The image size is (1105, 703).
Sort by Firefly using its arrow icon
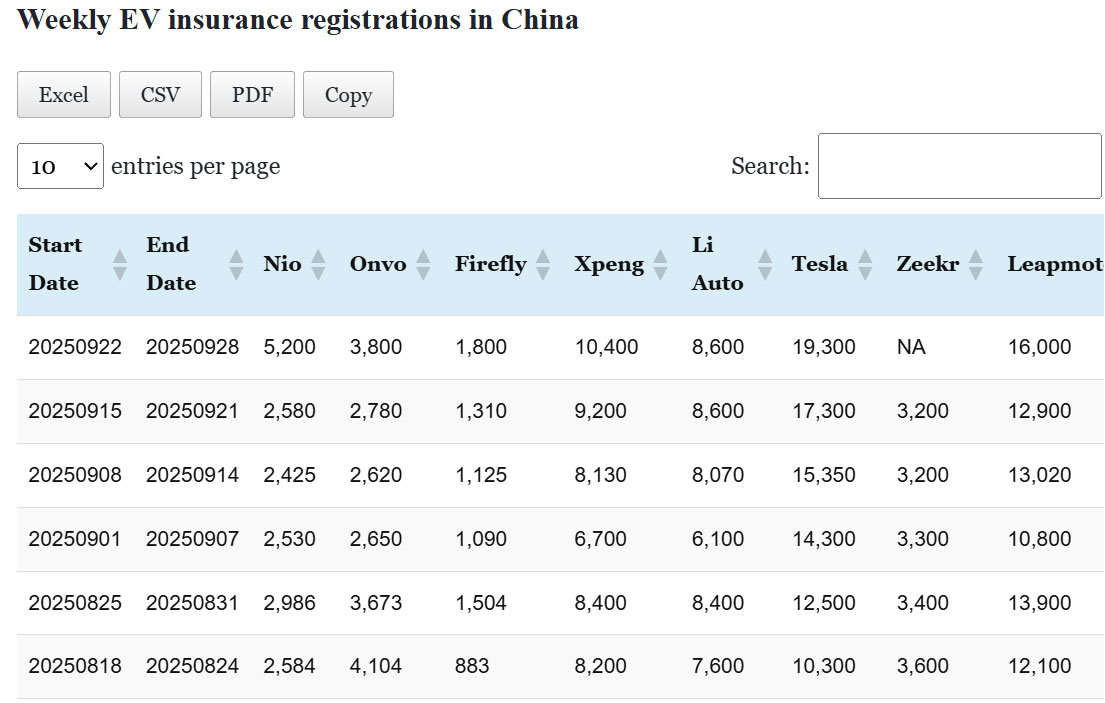coord(543,265)
